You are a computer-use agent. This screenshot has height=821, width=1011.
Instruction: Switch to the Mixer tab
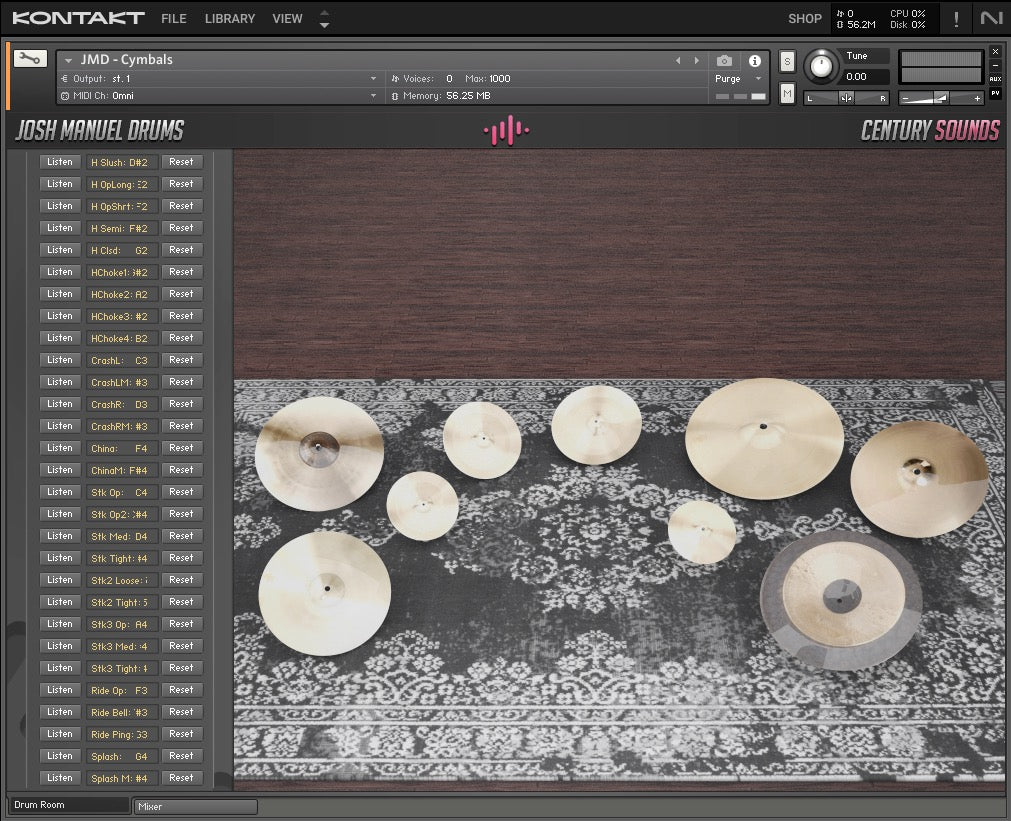(x=195, y=806)
